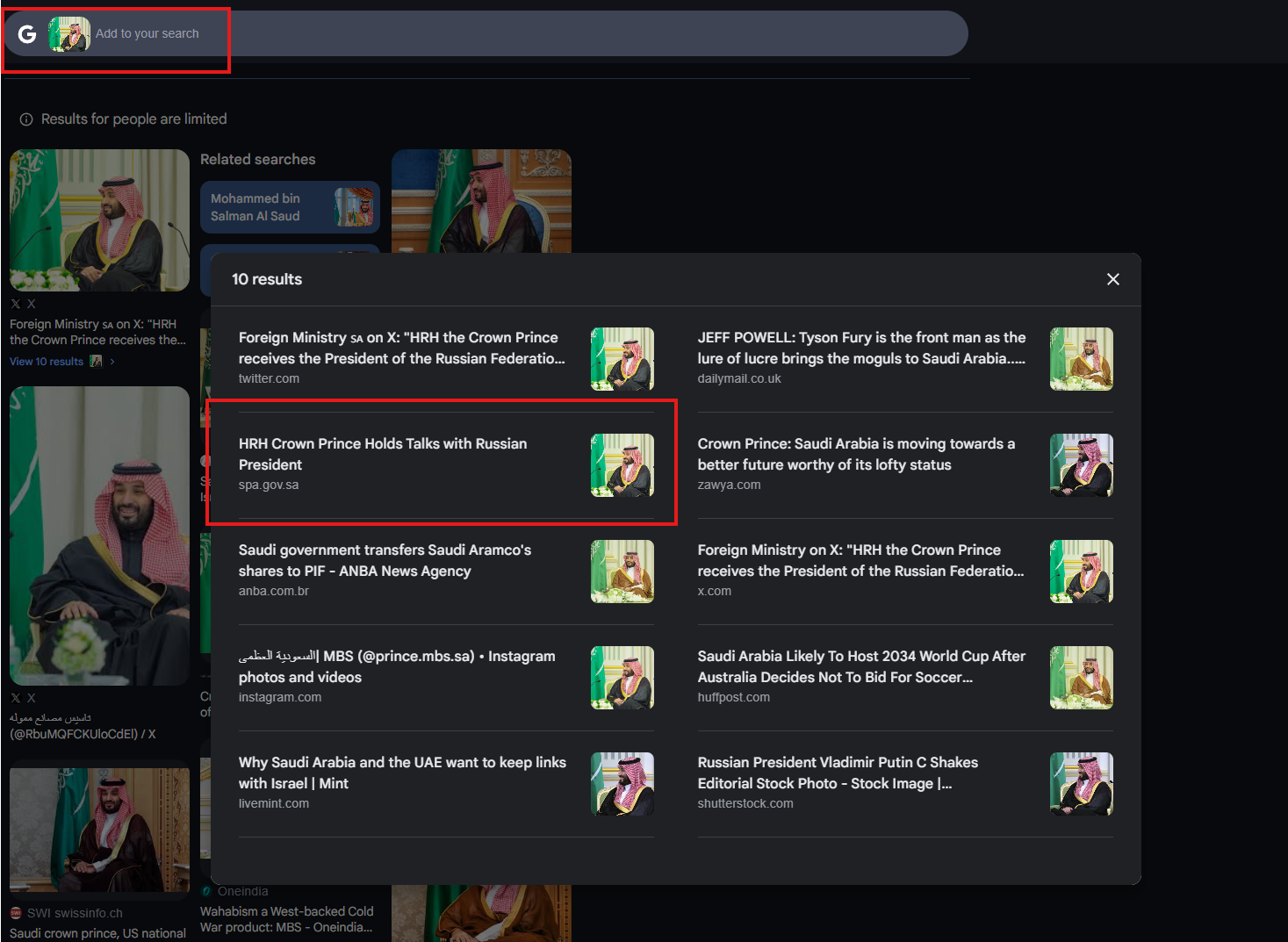1288x942 pixels.
Task: Open the ANBA News Agency Aramco result
Action: 446,571
